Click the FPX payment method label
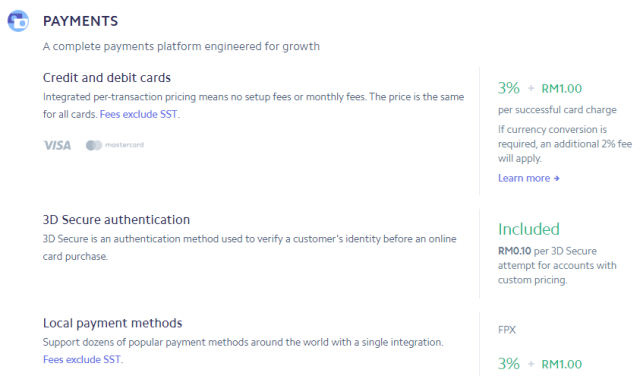Viewport: 640px width, 376px height. (507, 330)
